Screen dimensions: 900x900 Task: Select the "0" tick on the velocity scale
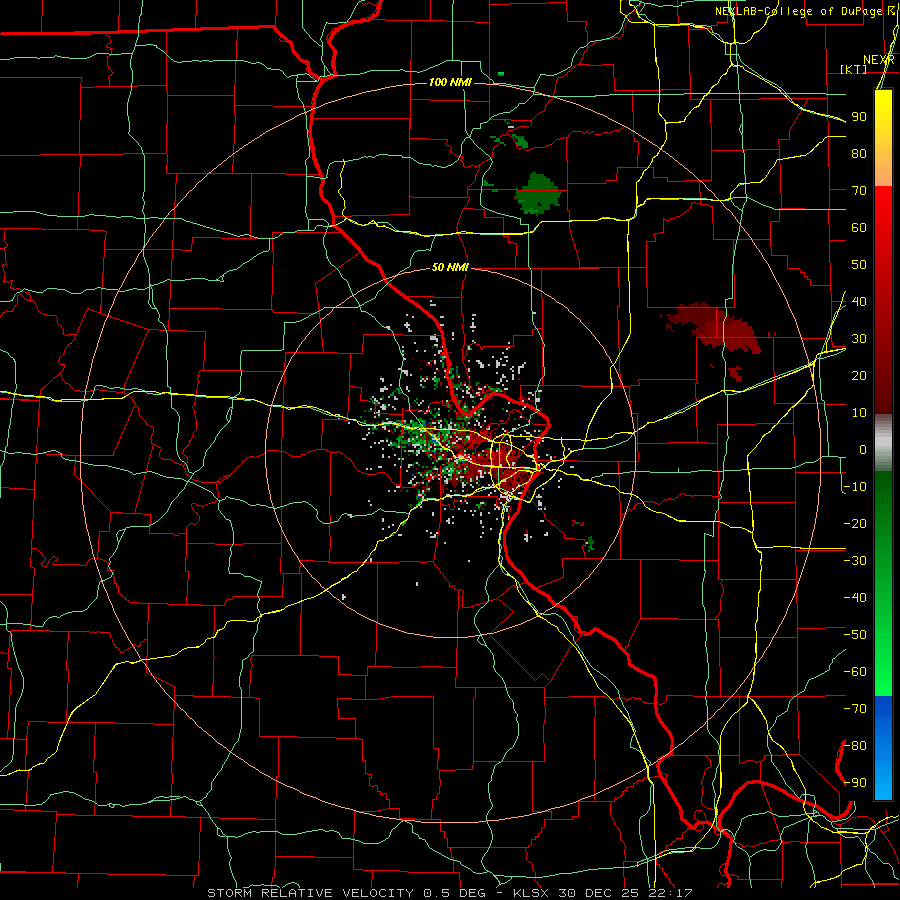(x=863, y=449)
